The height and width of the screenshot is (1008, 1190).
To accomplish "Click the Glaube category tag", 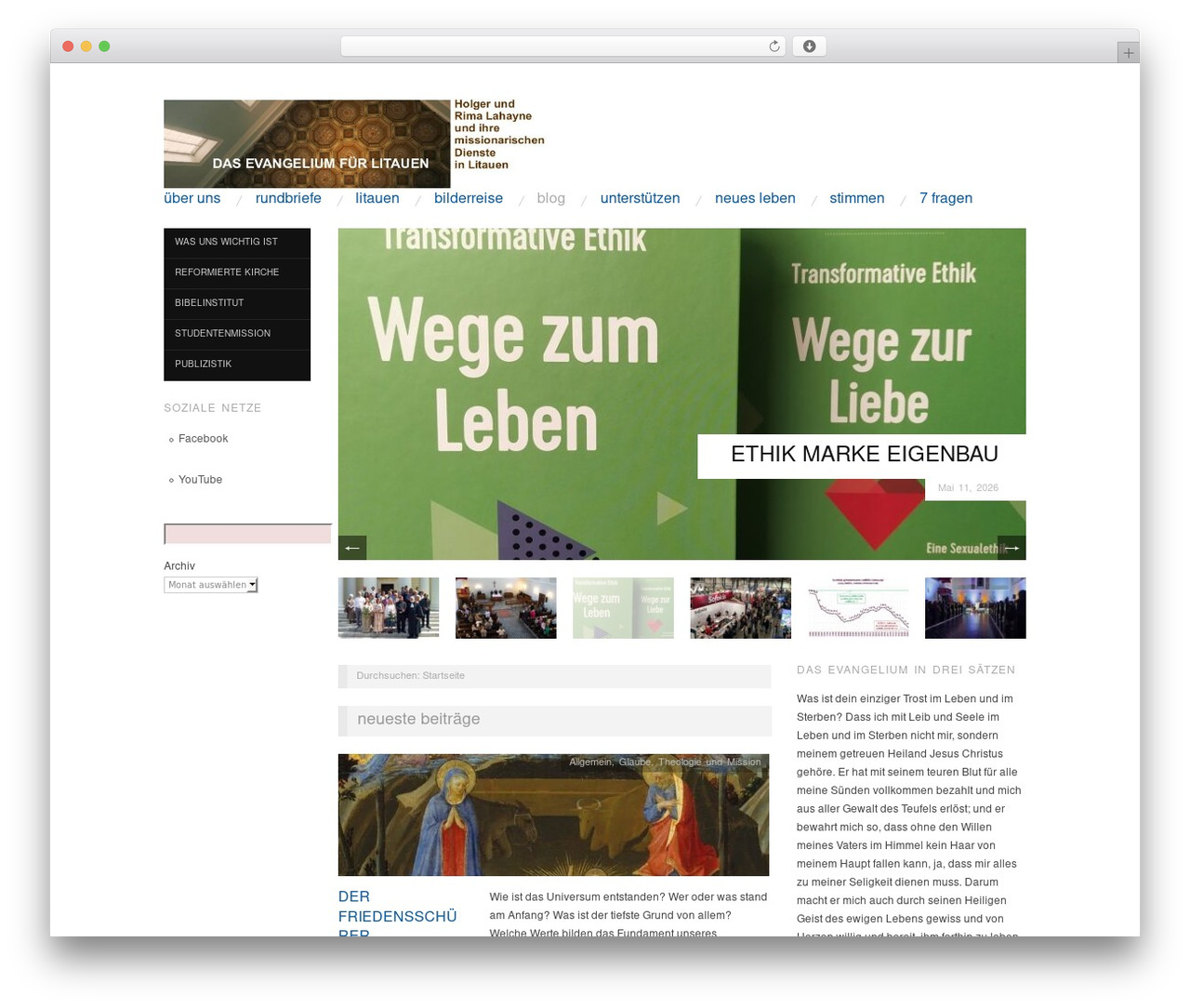I will 635,763.
